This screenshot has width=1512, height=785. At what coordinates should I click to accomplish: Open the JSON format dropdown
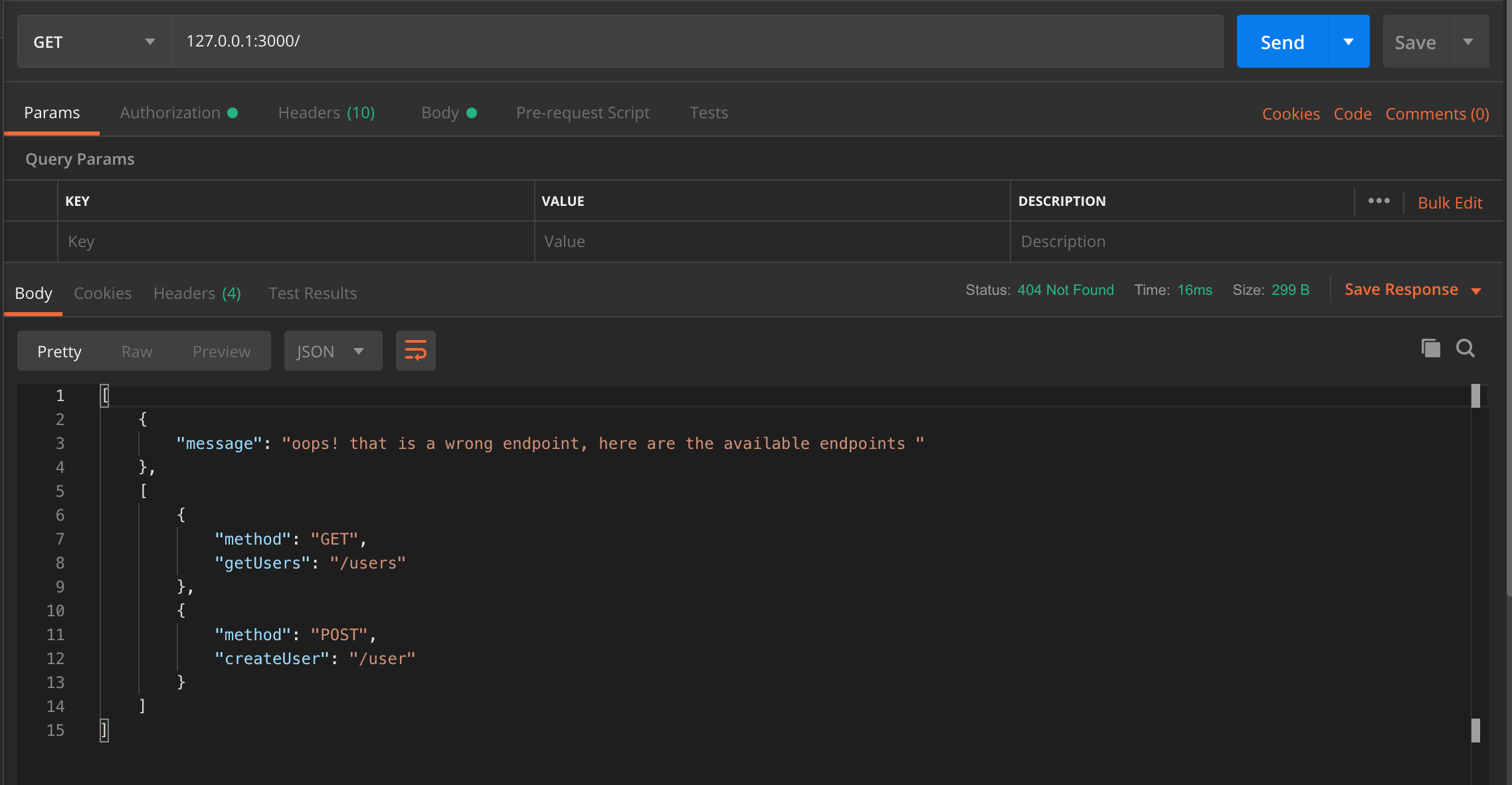pyautogui.click(x=333, y=351)
